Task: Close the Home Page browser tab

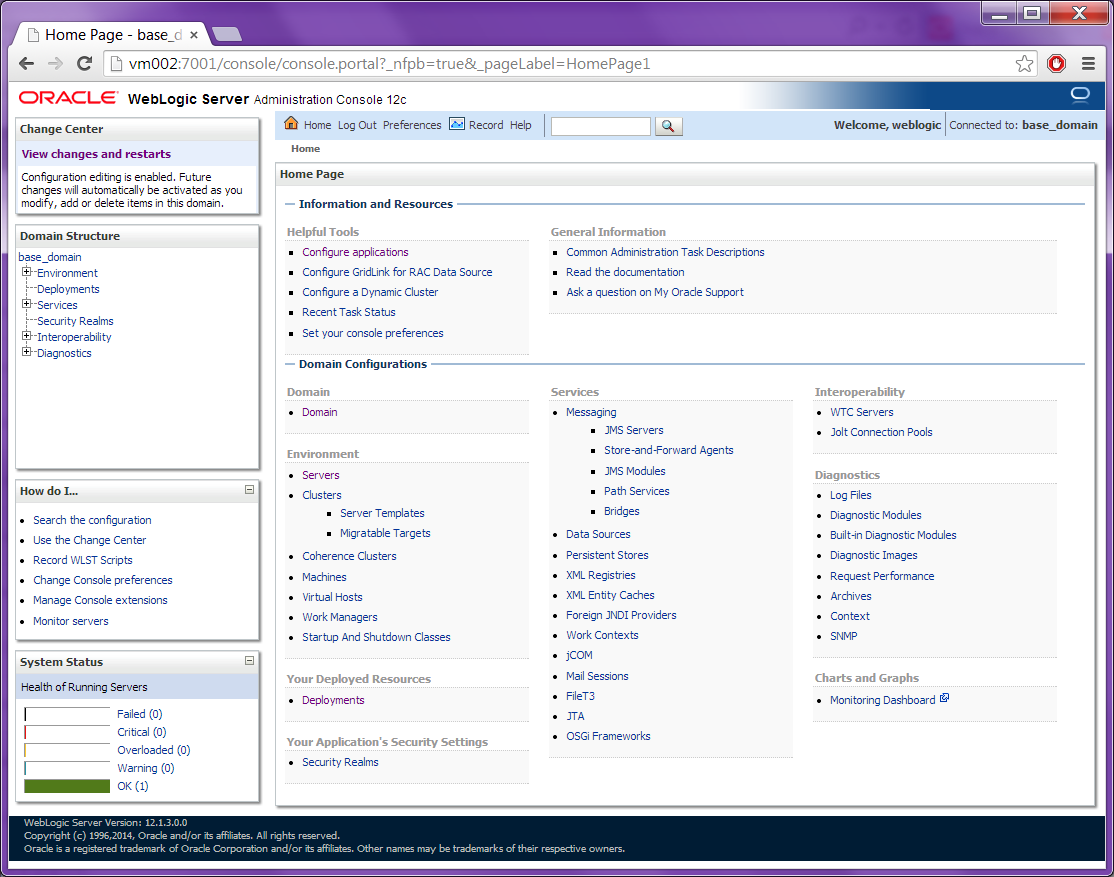Action: click(x=194, y=35)
